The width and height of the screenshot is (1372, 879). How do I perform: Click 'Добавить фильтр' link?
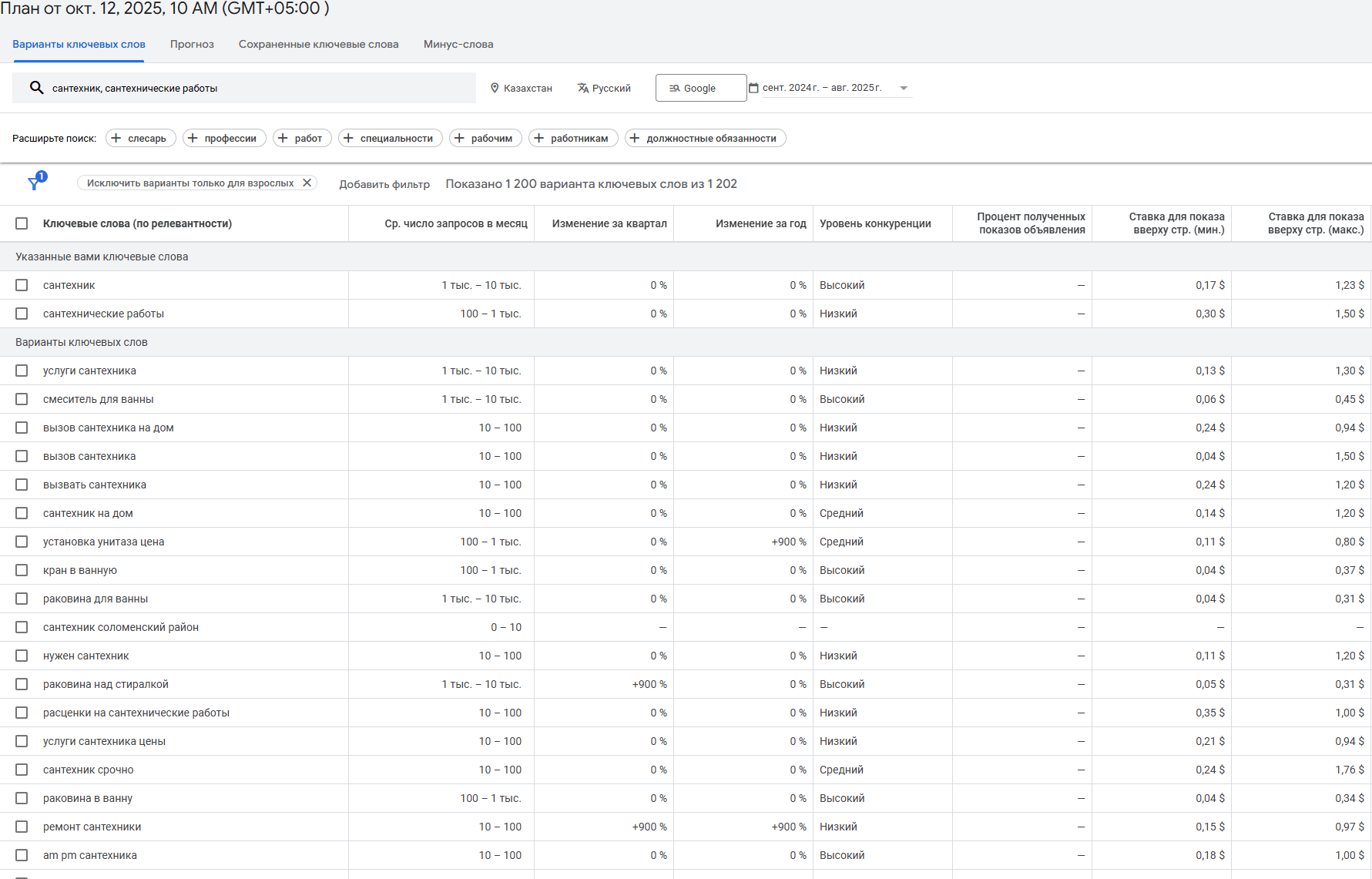tap(384, 184)
